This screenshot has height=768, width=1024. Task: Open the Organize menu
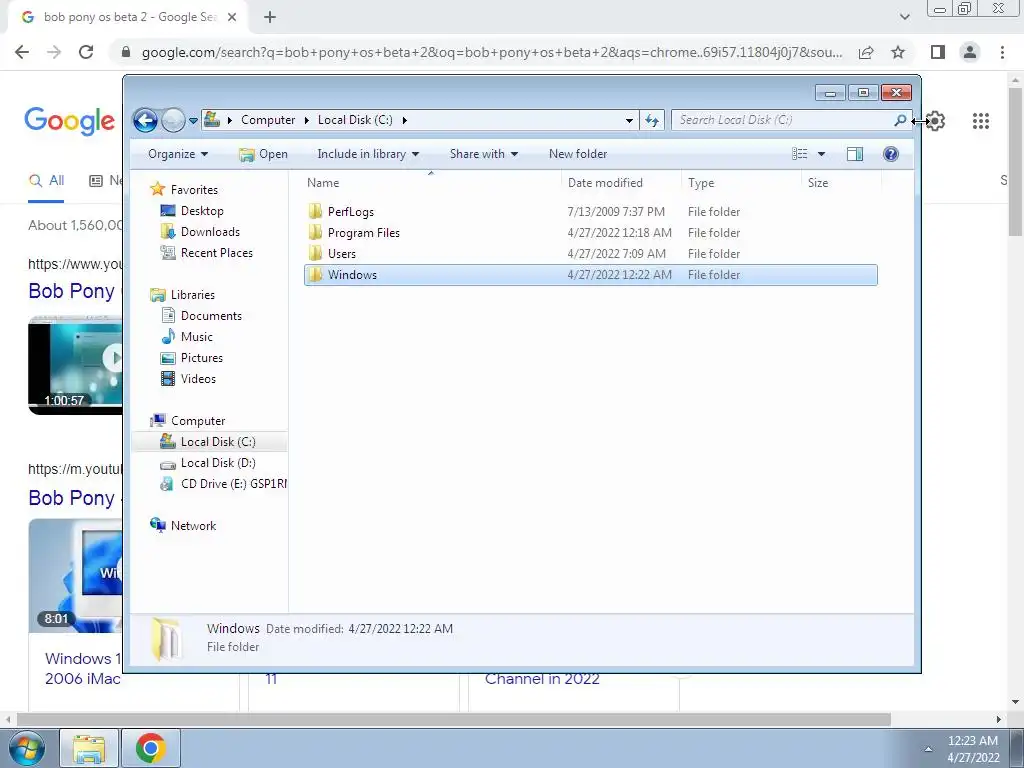[x=178, y=154]
